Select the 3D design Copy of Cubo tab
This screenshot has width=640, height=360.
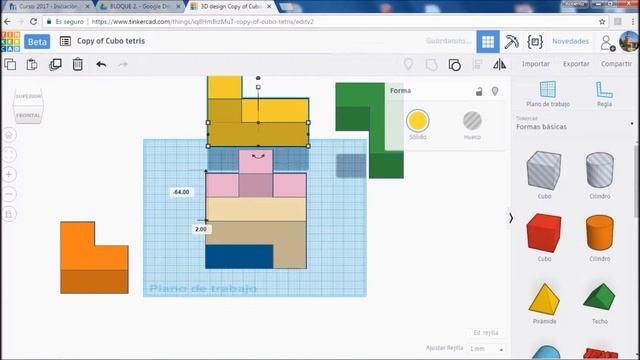(231, 7)
